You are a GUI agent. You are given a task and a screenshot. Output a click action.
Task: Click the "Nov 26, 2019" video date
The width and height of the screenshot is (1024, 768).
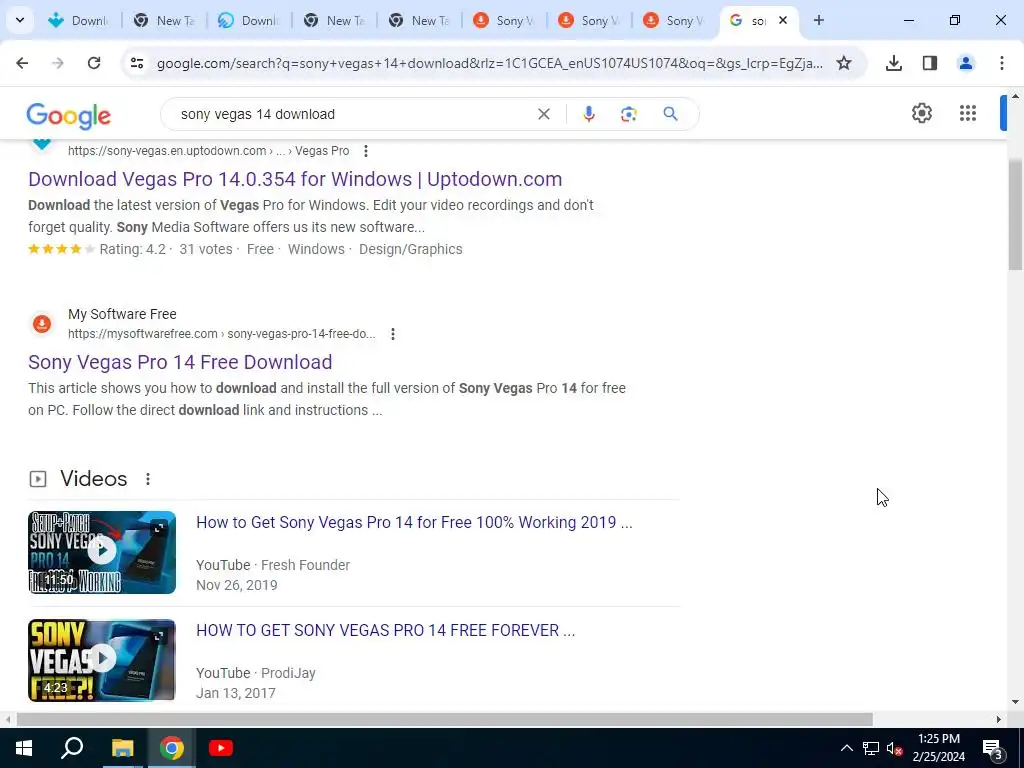[236, 585]
